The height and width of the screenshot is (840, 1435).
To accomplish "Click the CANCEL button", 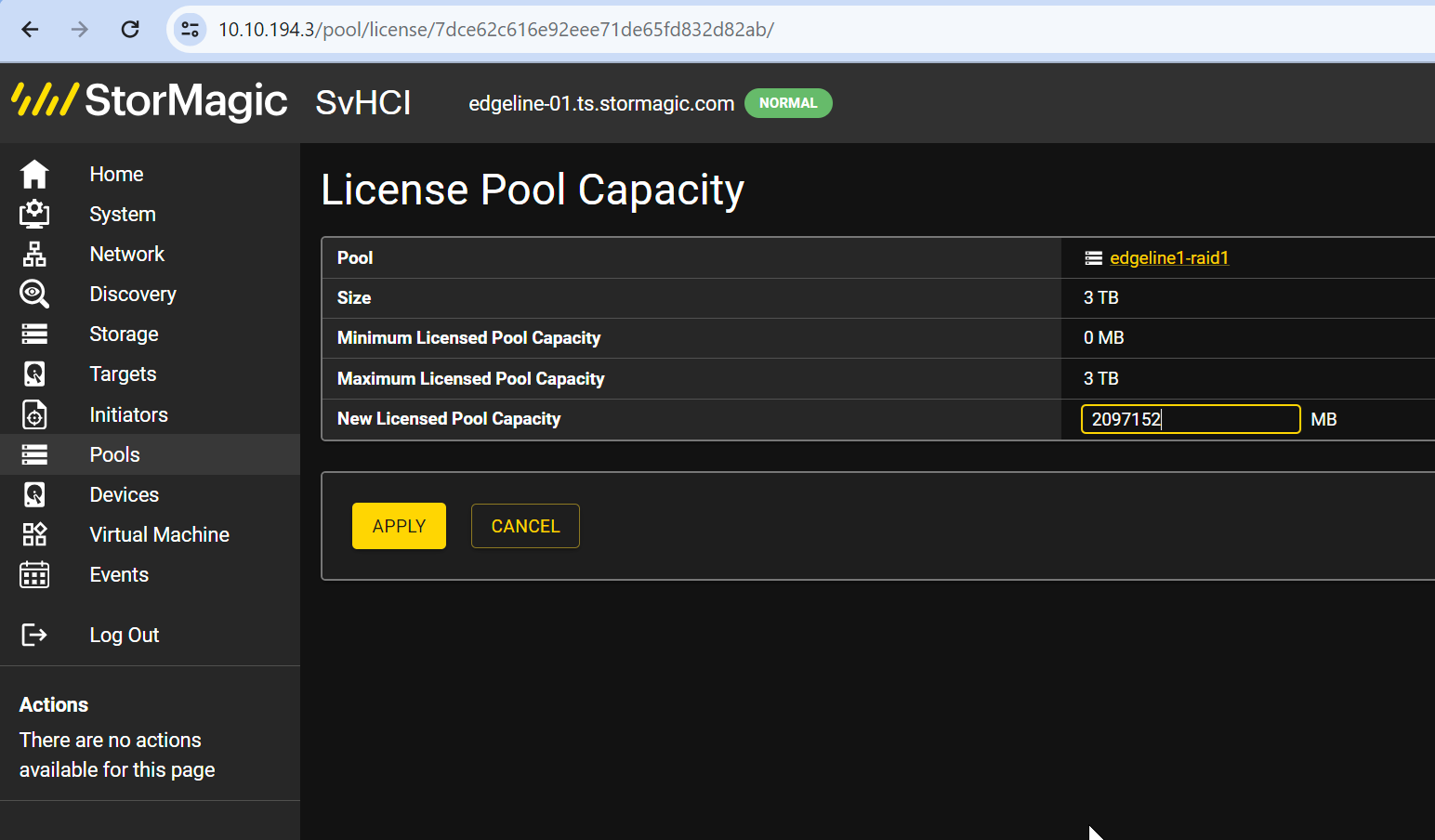I will pyautogui.click(x=525, y=526).
